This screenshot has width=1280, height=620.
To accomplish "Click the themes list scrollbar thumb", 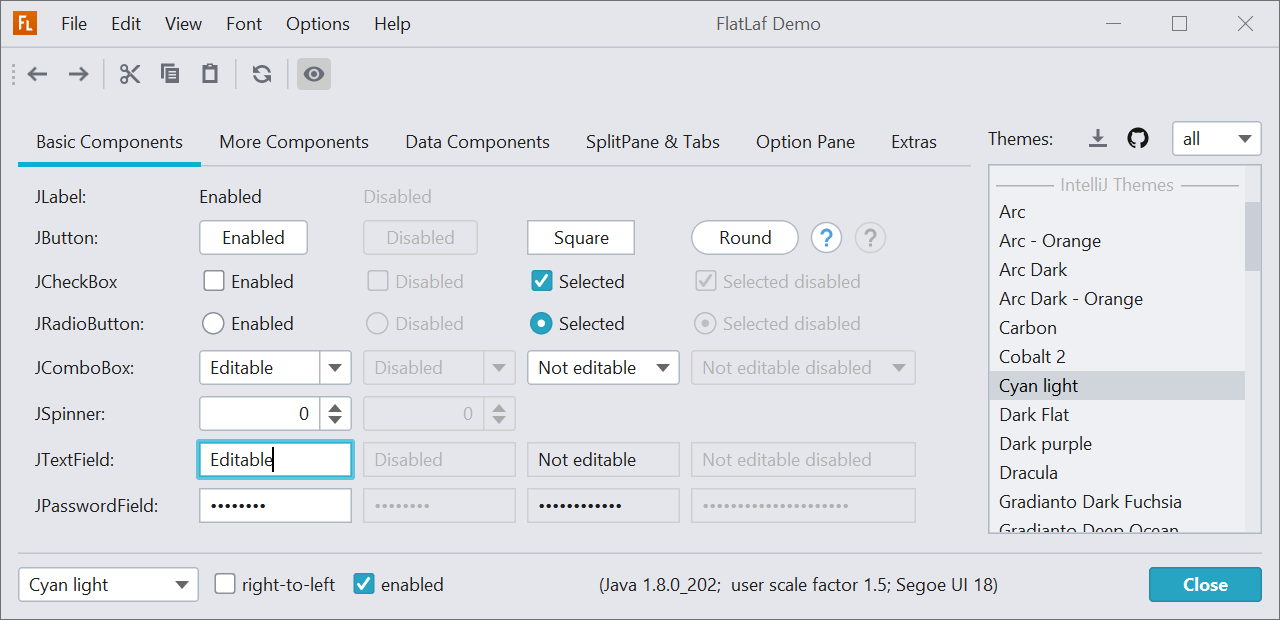I will pyautogui.click(x=1252, y=236).
